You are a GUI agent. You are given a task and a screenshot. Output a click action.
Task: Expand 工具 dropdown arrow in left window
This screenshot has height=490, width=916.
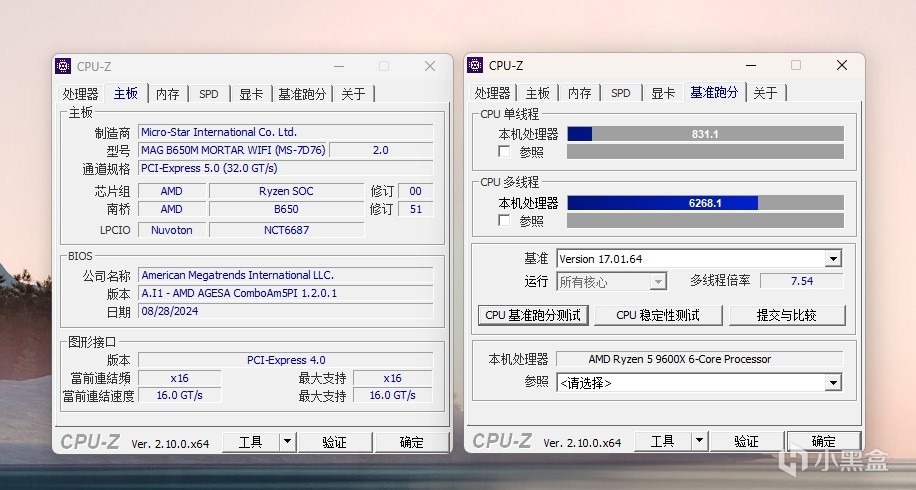[x=287, y=443]
